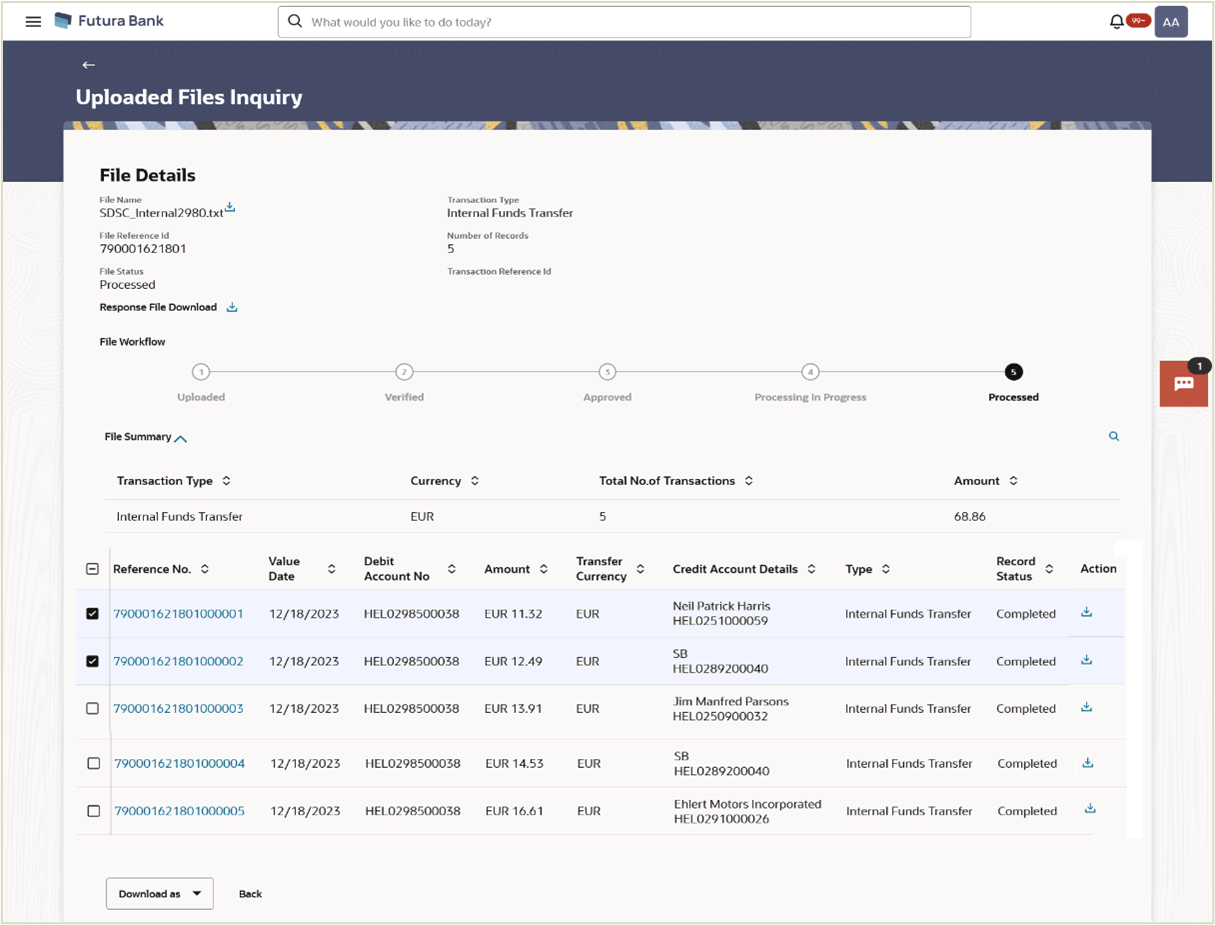Viewport: 1215px width, 925px height.
Task: Collapse the File Summary section
Action: [x=180, y=438]
